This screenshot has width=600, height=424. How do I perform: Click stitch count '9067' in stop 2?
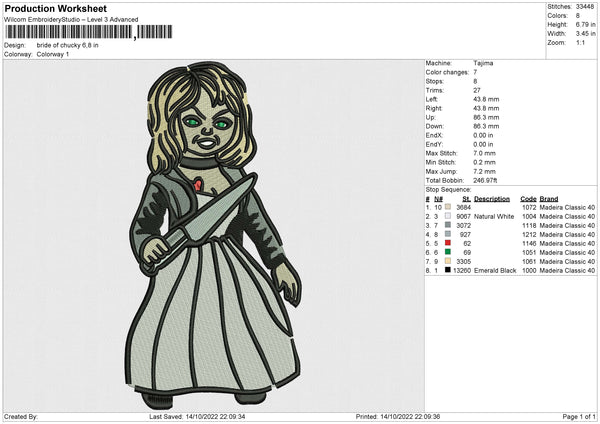(463, 216)
